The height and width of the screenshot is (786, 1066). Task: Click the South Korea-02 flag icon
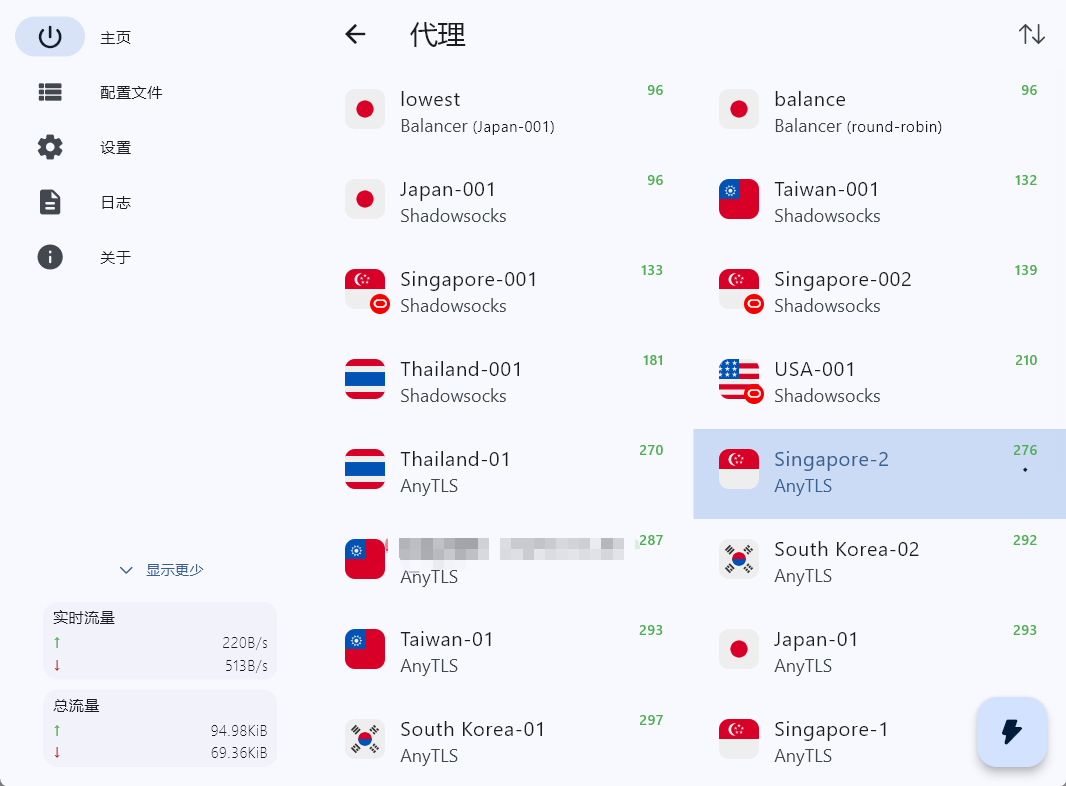tap(739, 560)
